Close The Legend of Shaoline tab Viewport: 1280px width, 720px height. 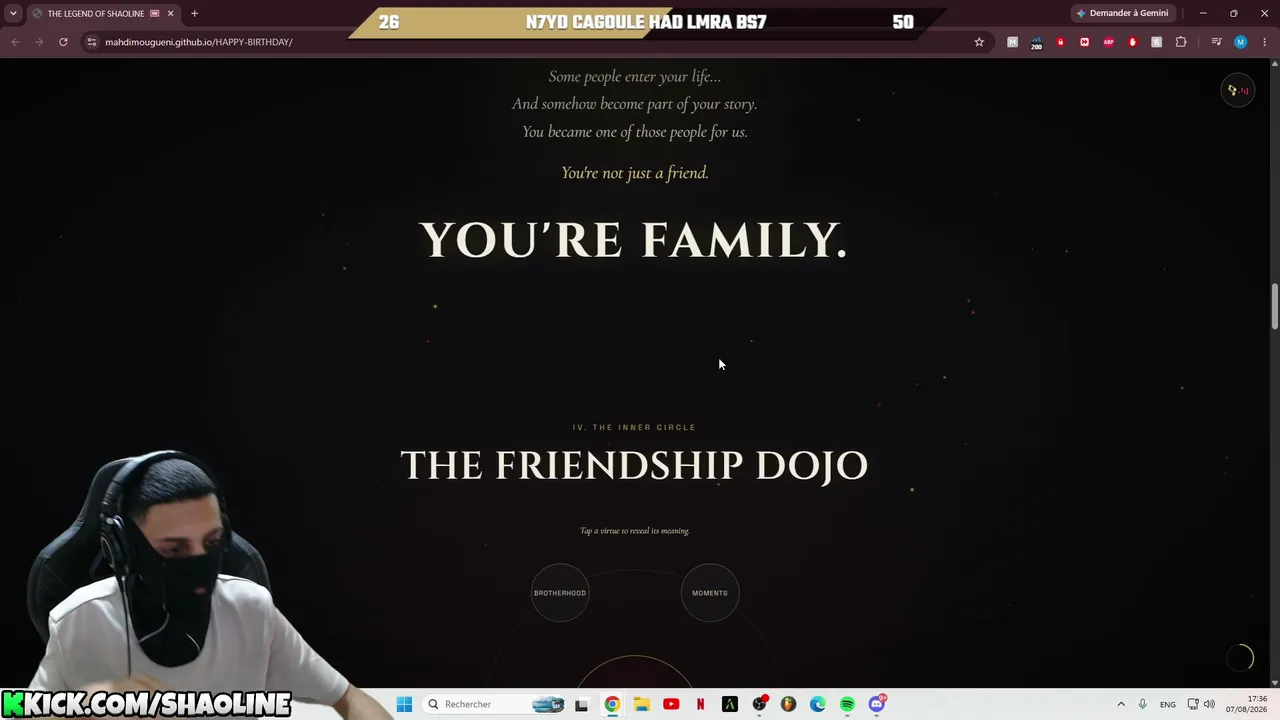170,13
